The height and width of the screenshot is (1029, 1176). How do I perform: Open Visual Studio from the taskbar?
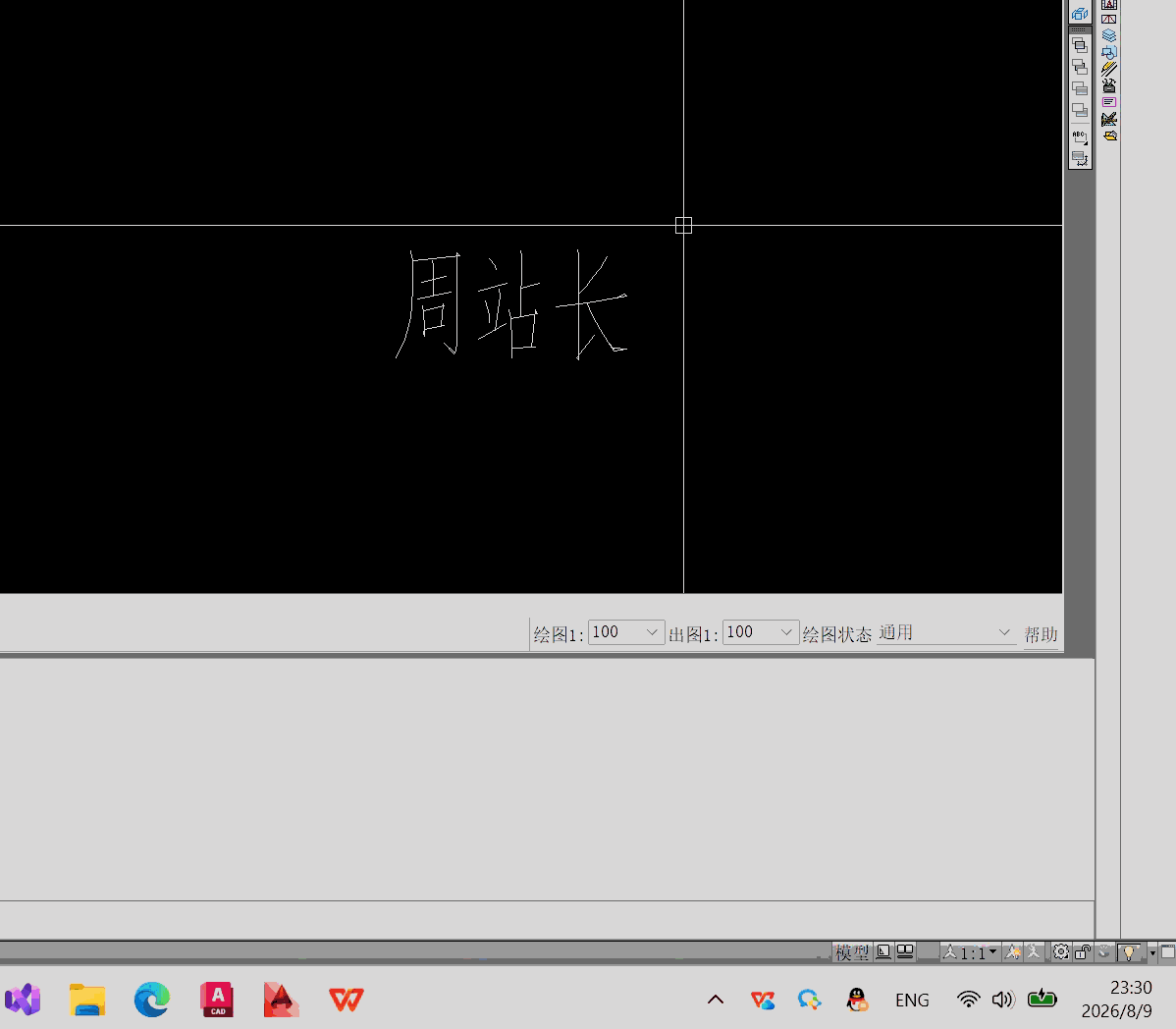point(23,1000)
